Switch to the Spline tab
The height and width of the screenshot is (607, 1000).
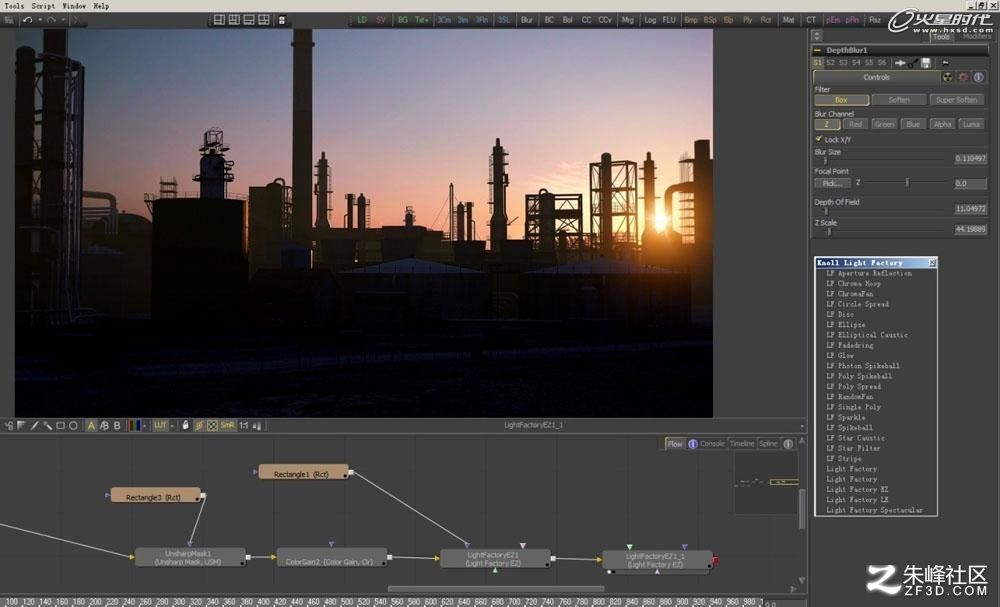[768, 444]
